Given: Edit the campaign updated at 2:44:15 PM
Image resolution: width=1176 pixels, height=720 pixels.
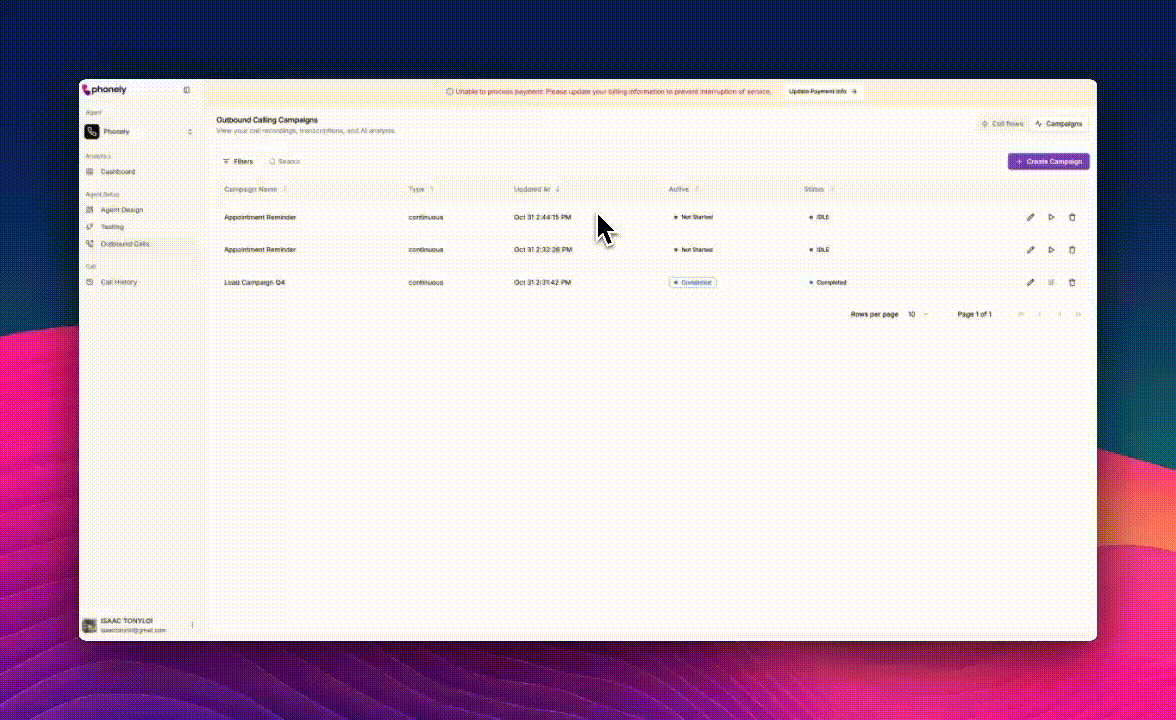Looking at the screenshot, I should tap(1030, 218).
